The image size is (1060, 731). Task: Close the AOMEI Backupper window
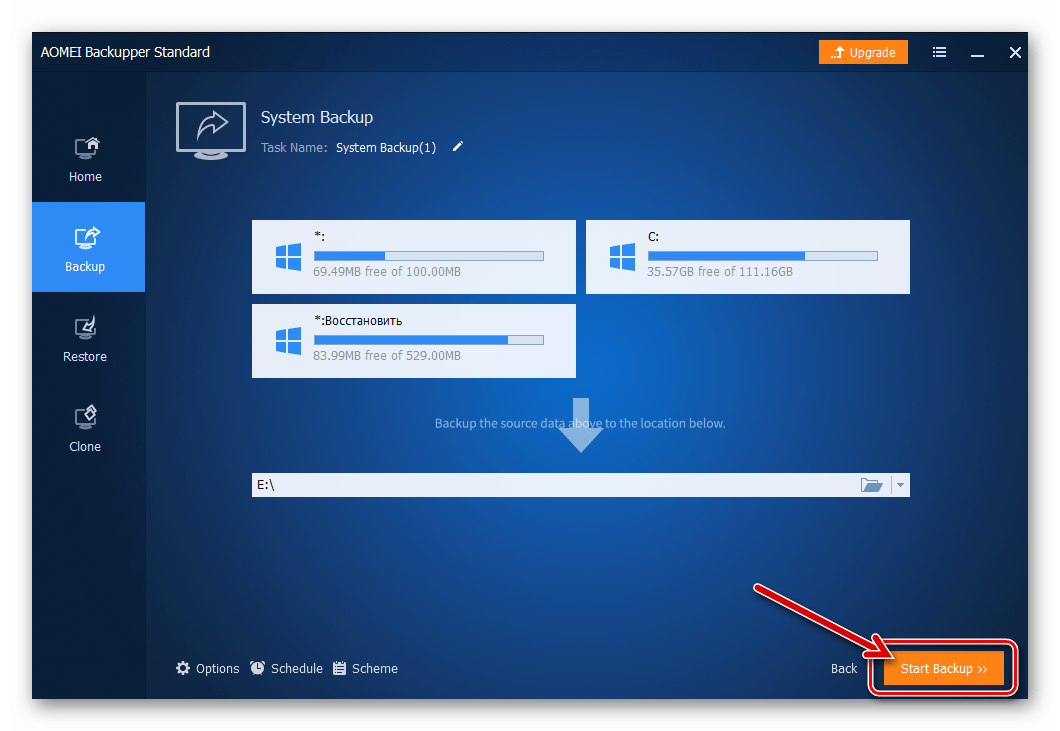1015,52
